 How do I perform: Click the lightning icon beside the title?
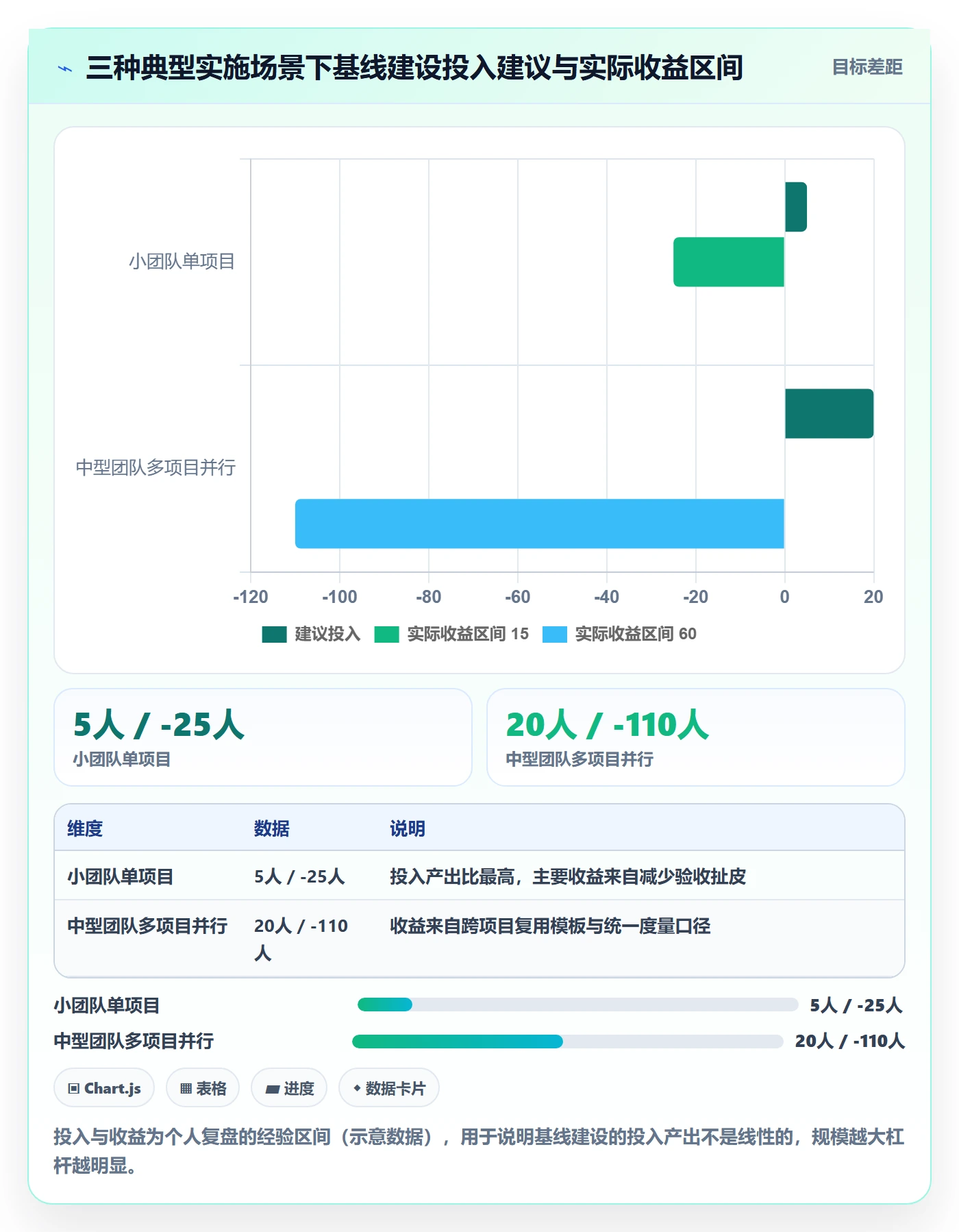65,69
